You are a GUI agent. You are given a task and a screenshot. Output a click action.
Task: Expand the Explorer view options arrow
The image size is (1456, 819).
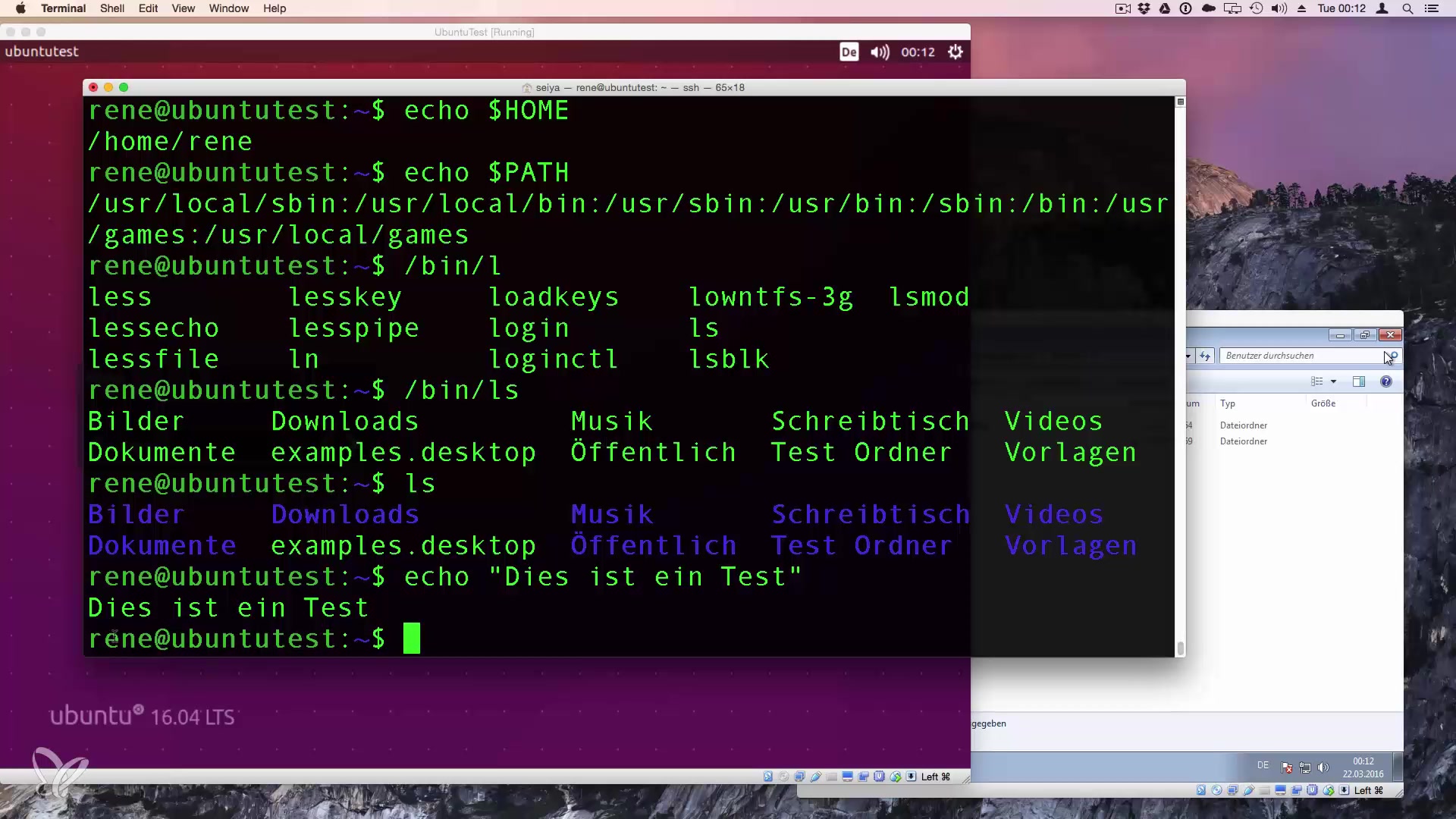tap(1333, 381)
